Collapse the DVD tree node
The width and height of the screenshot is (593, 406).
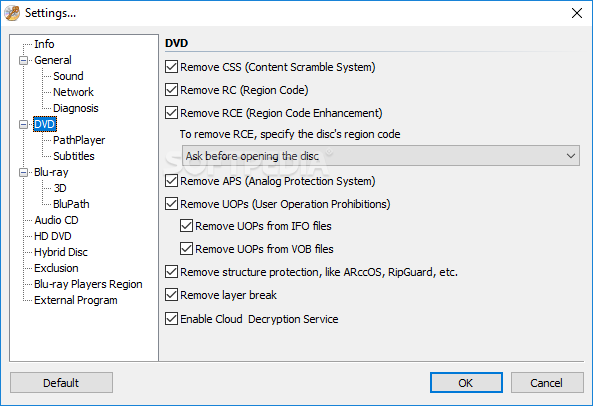pos(23,124)
